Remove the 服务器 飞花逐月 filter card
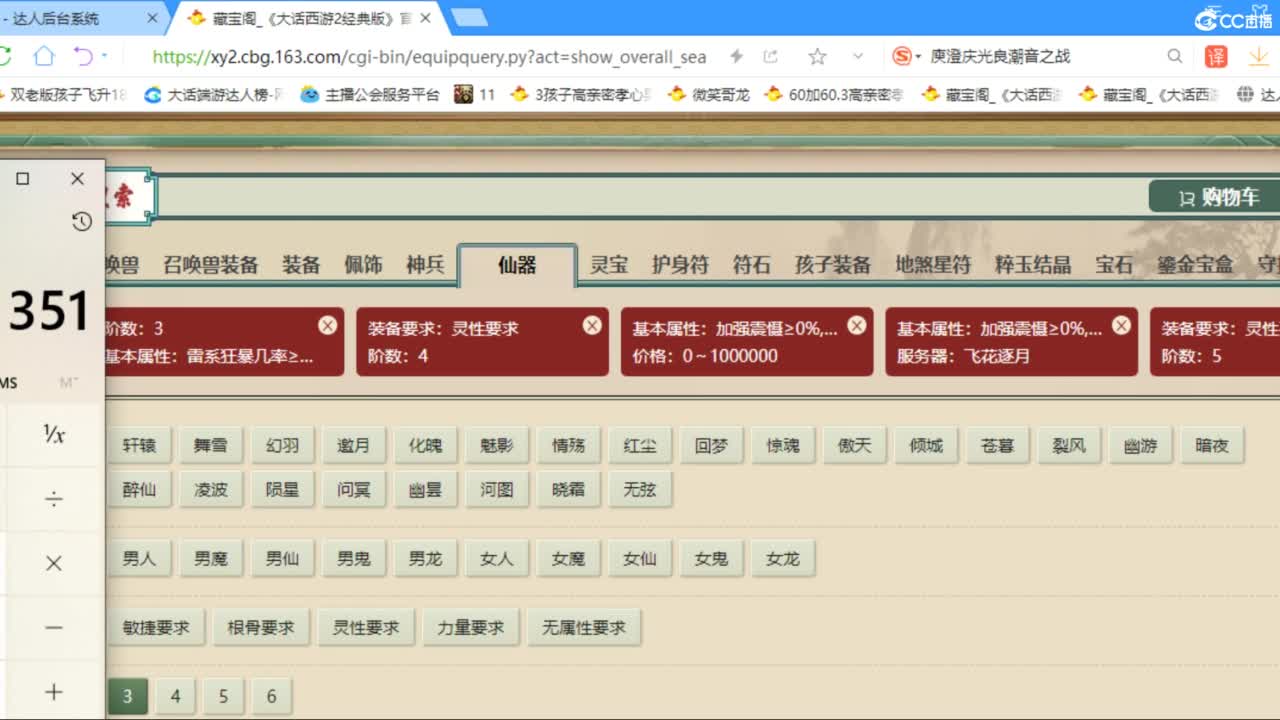Screen dimensions: 1280x720 1121,326
